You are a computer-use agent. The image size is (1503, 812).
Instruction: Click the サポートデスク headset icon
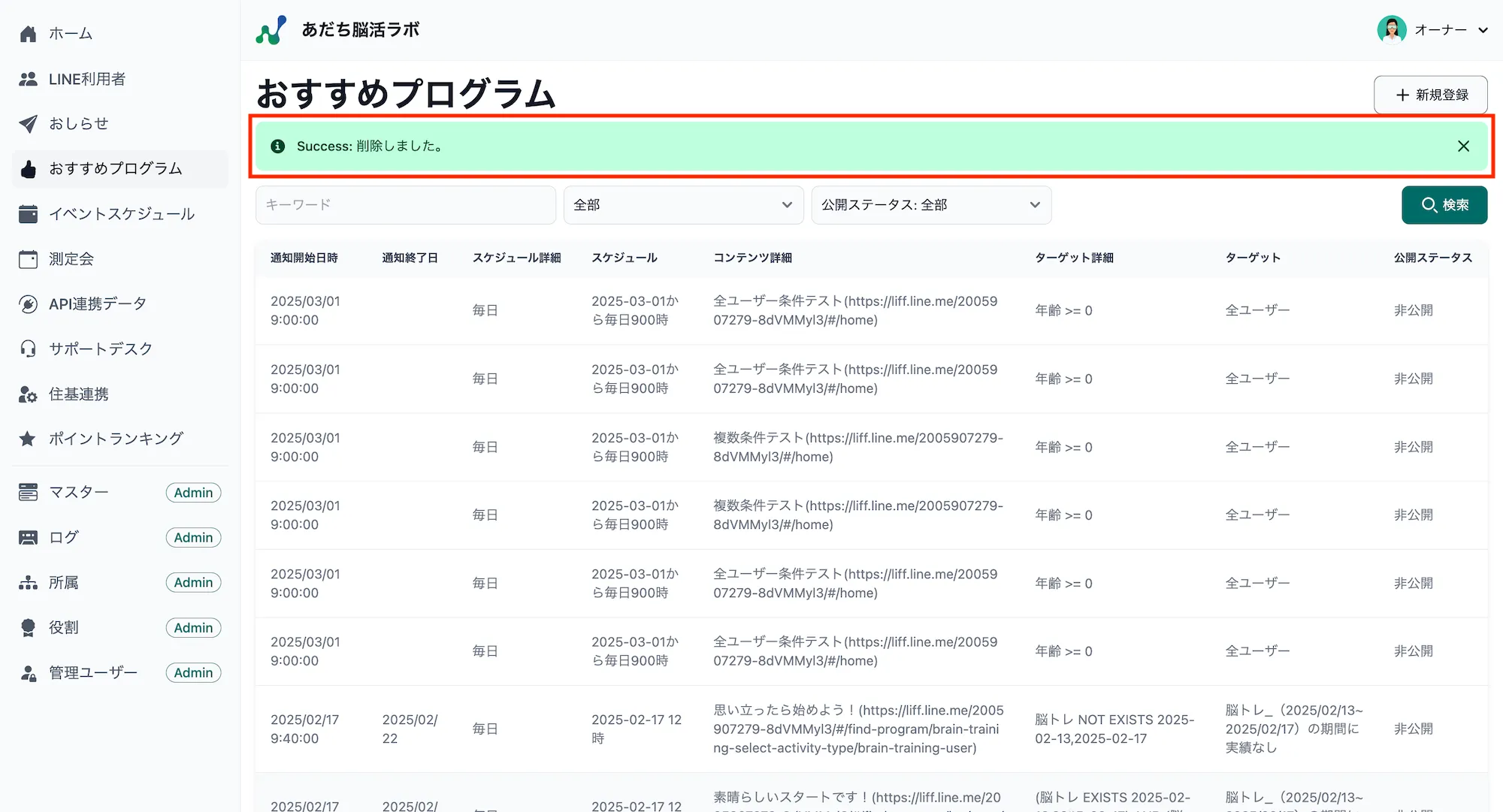[28, 348]
